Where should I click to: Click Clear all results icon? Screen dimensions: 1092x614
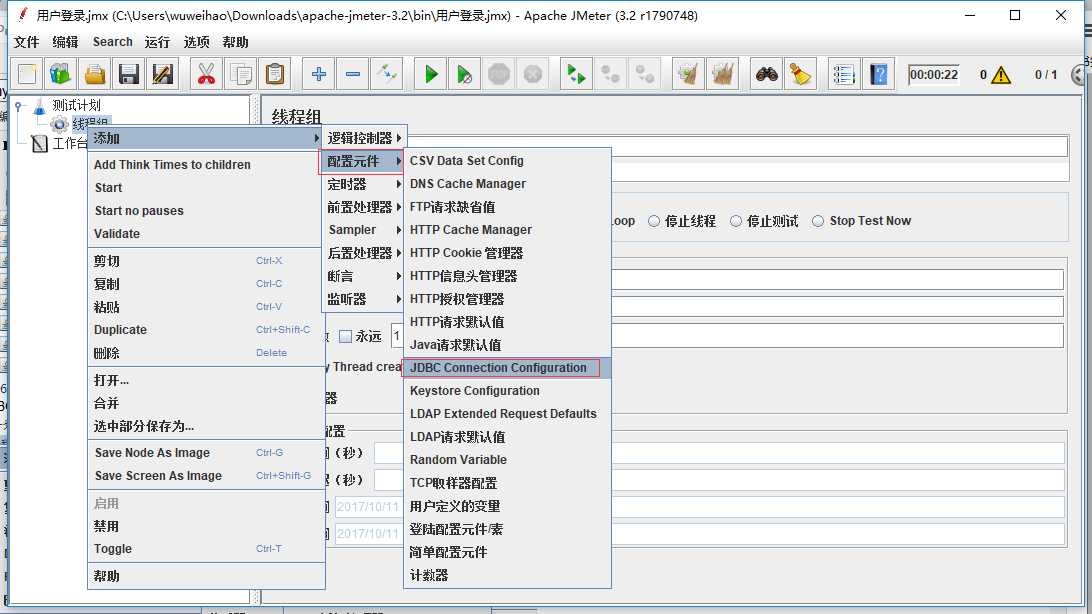pos(722,74)
